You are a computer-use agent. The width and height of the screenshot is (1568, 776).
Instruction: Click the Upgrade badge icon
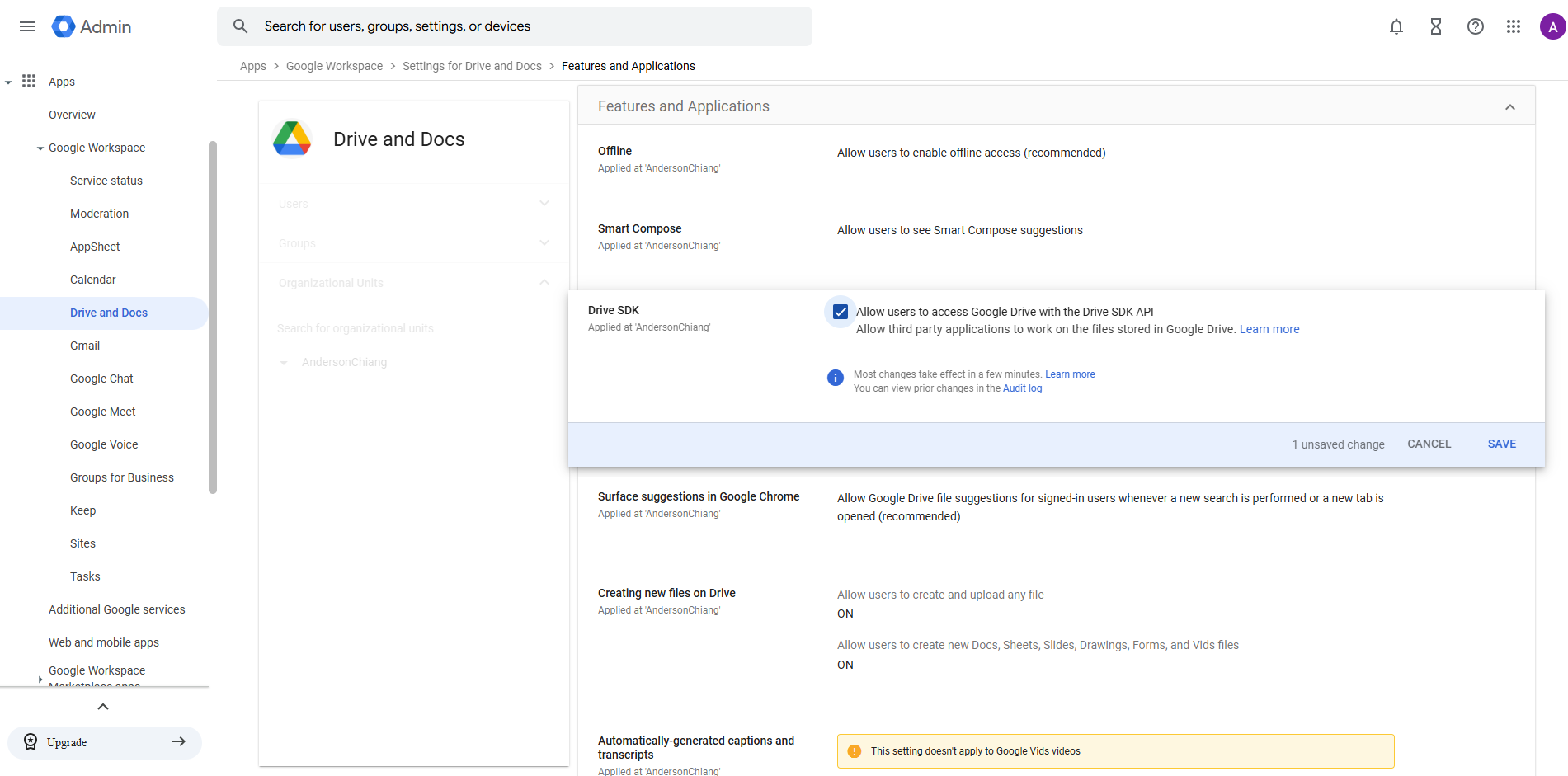(x=31, y=742)
